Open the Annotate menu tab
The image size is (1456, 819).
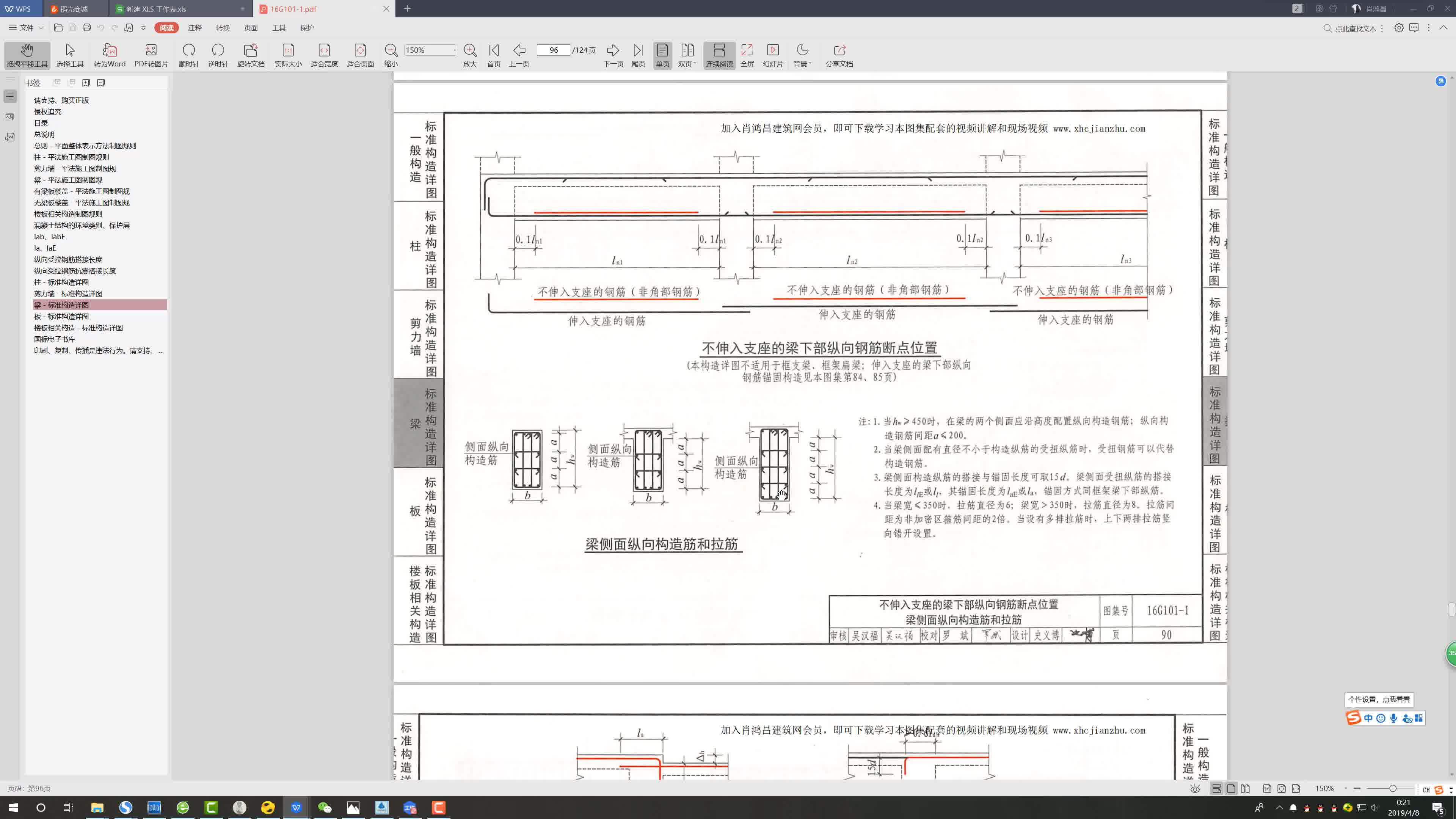(195, 28)
